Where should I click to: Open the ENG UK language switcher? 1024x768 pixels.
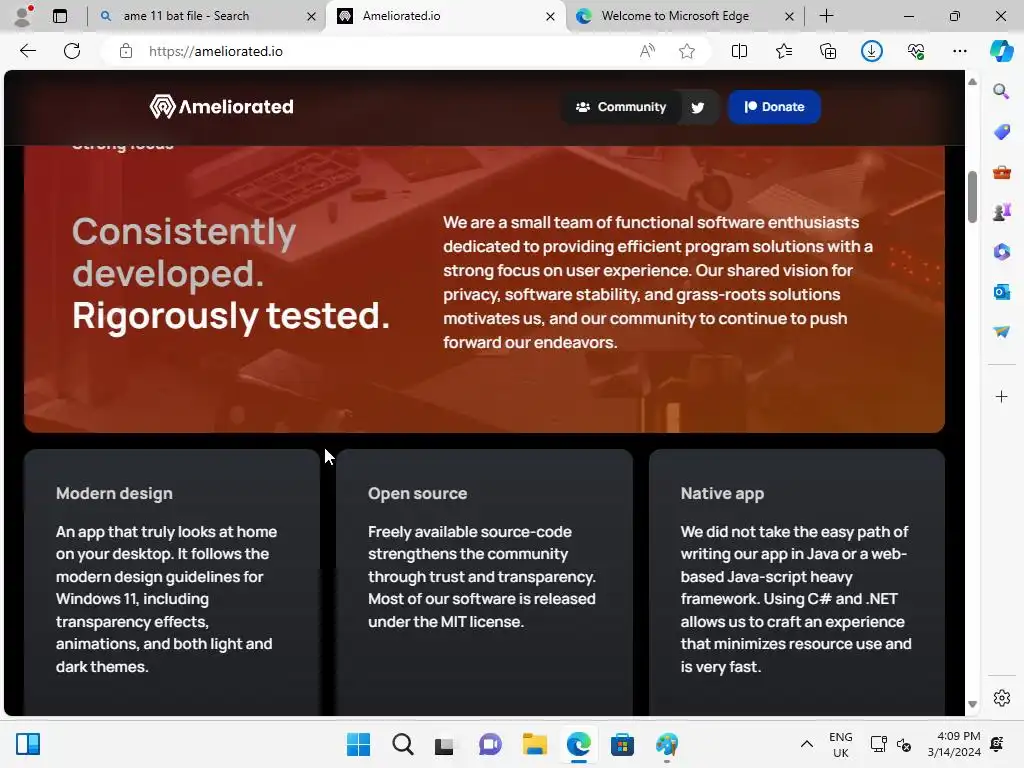(x=840, y=744)
